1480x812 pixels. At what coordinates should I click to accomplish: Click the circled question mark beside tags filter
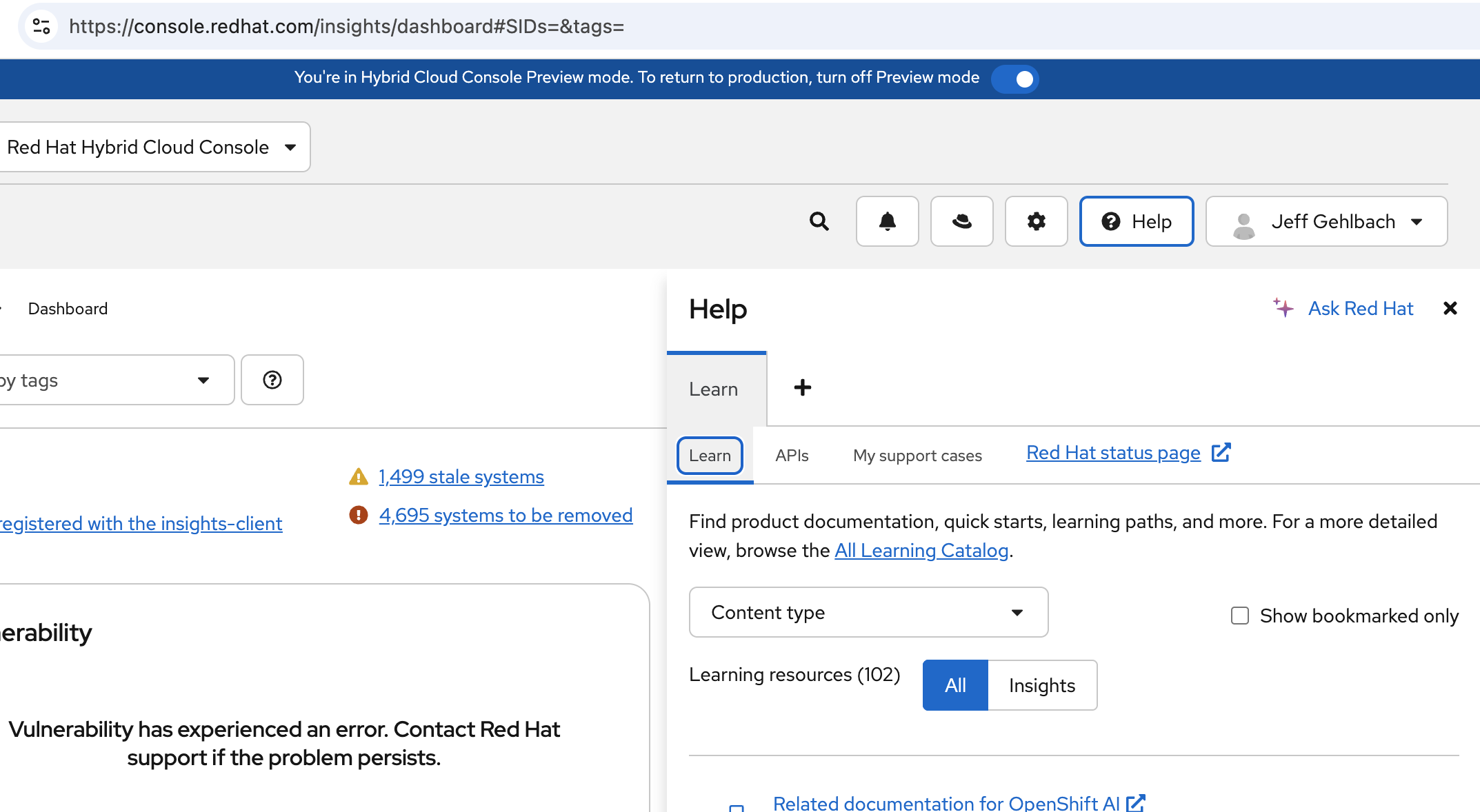(x=272, y=380)
